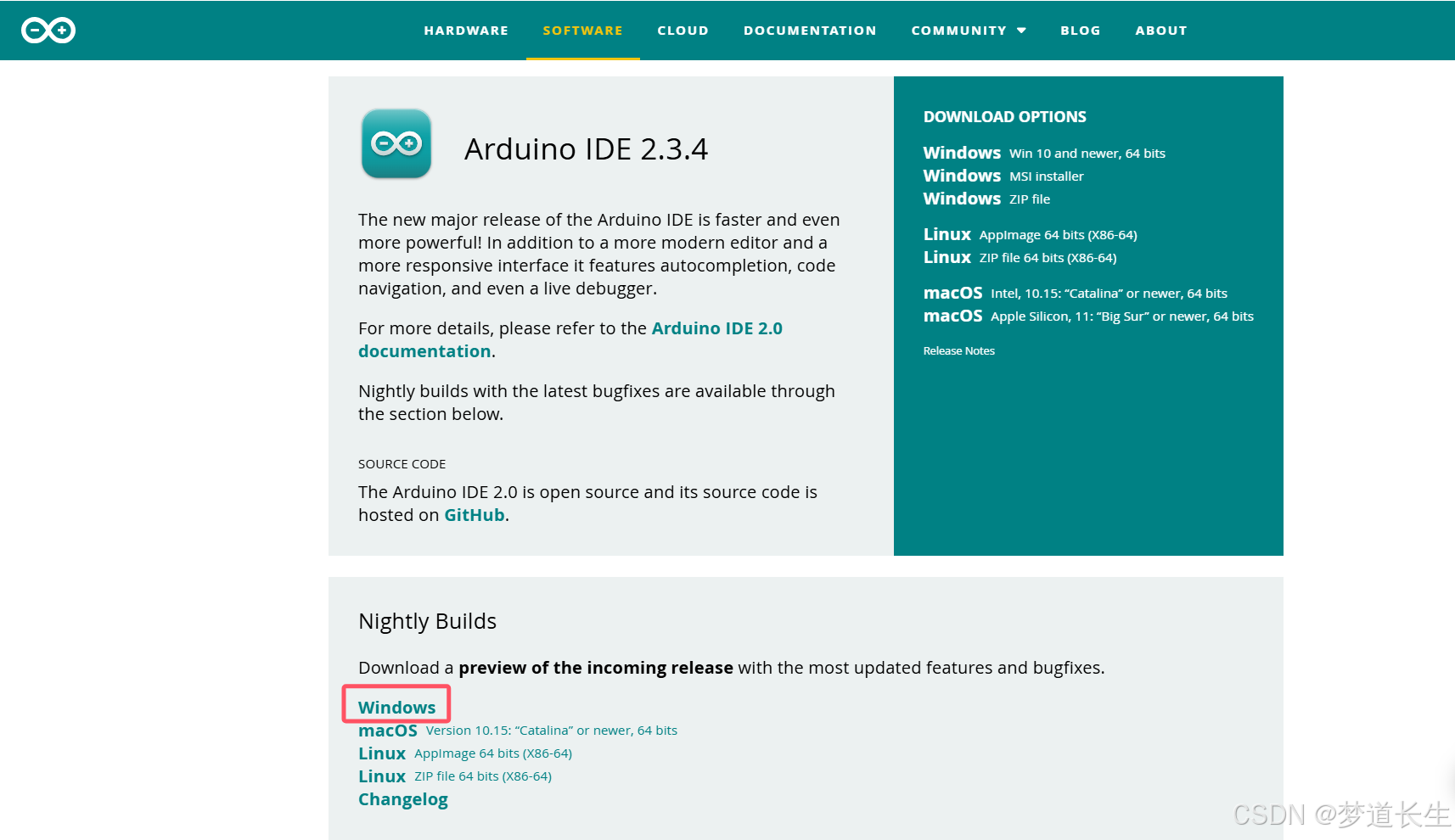Download Linux ZIP file 64 bits release
The width and height of the screenshot is (1455, 840).
point(1020,257)
